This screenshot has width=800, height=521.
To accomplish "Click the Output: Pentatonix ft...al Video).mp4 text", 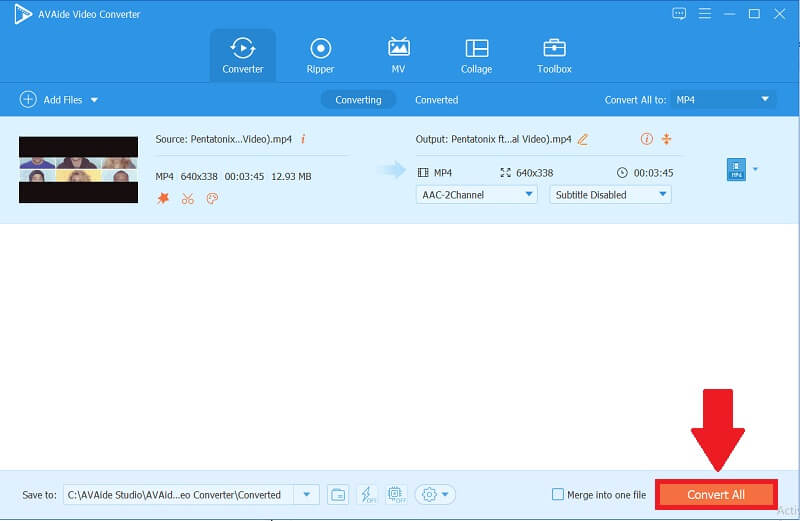I will coord(493,139).
